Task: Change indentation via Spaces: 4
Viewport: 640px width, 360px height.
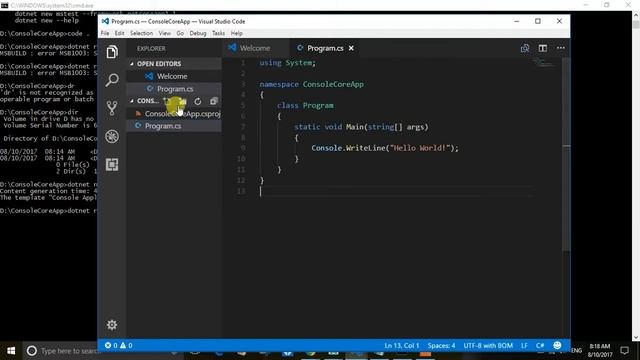Action: coord(441,345)
